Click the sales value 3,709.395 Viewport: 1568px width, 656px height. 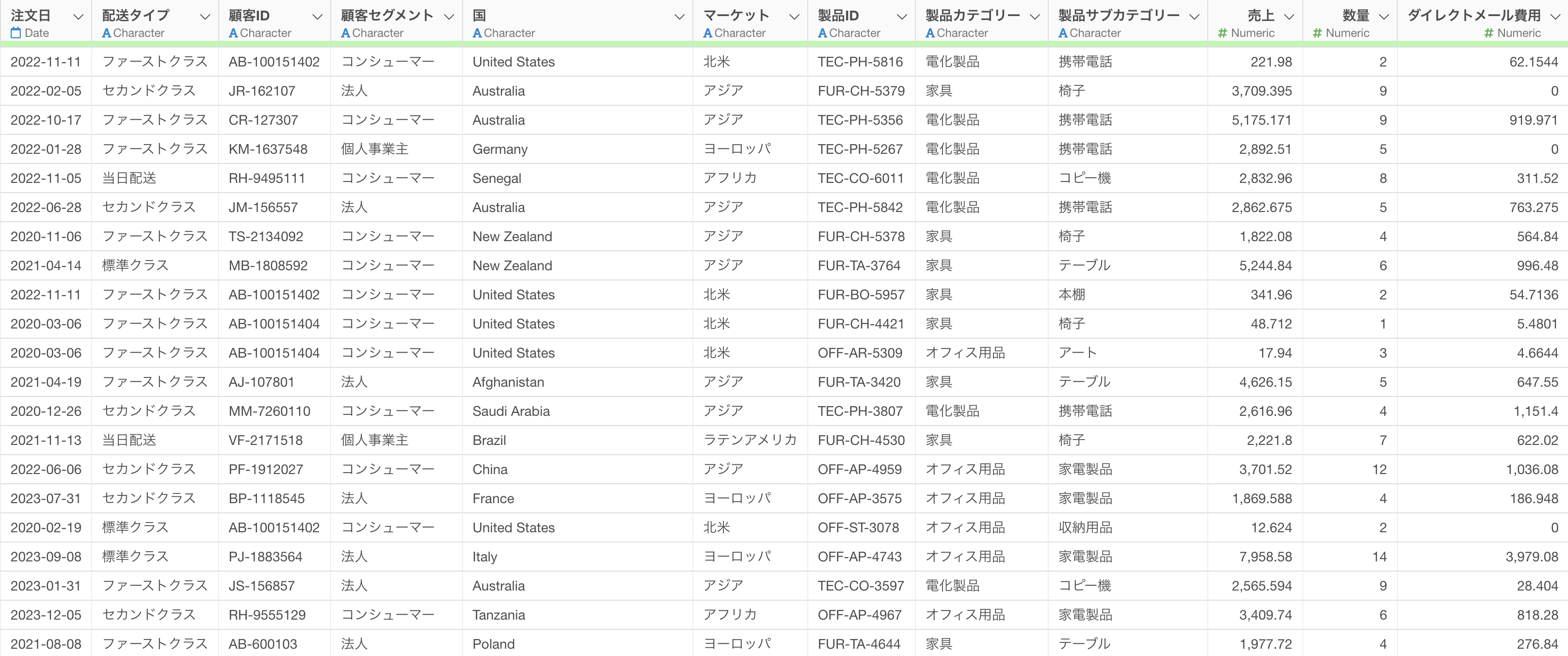point(1261,91)
